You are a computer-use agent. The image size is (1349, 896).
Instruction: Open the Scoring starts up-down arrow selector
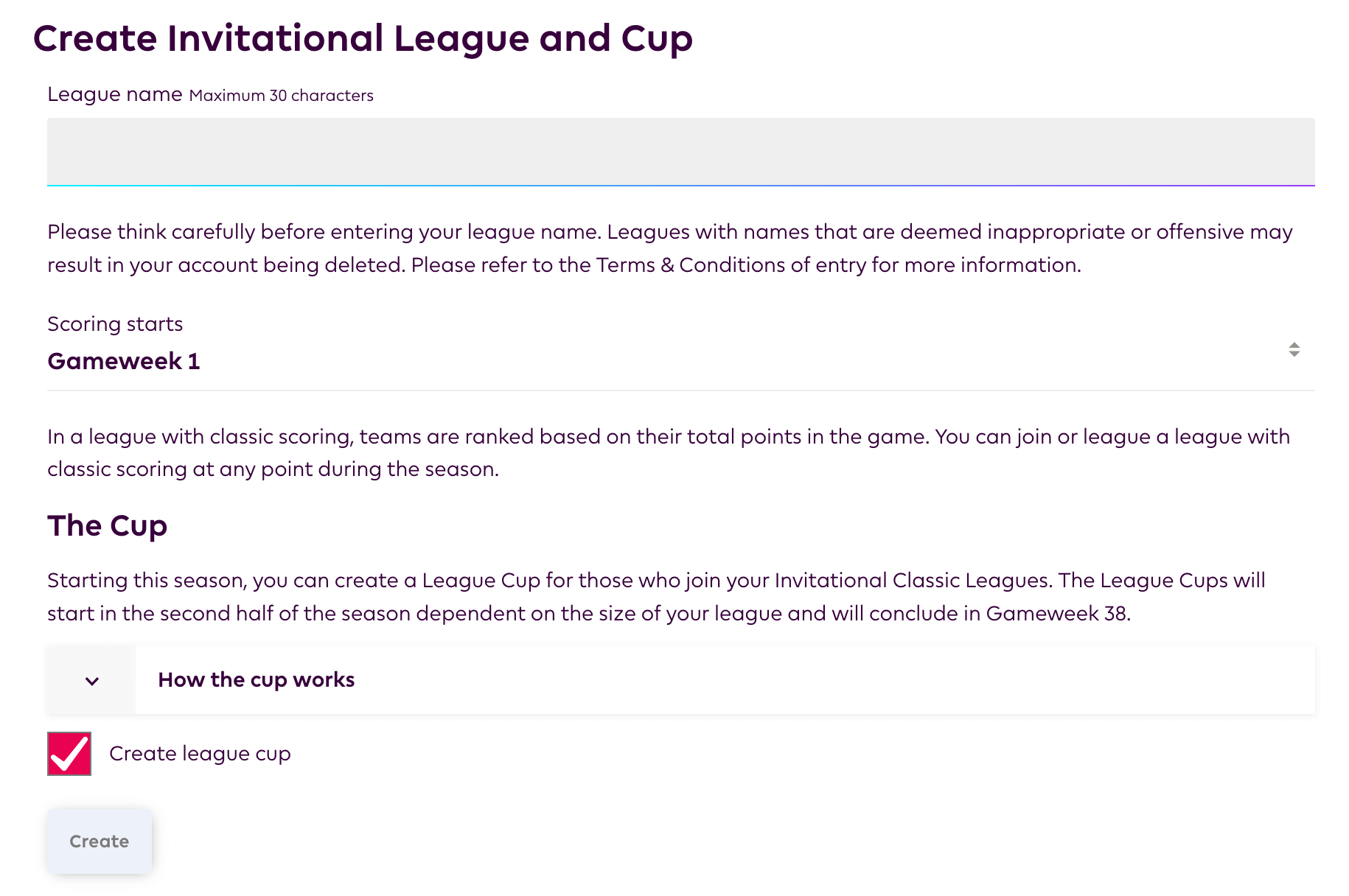(x=1294, y=350)
